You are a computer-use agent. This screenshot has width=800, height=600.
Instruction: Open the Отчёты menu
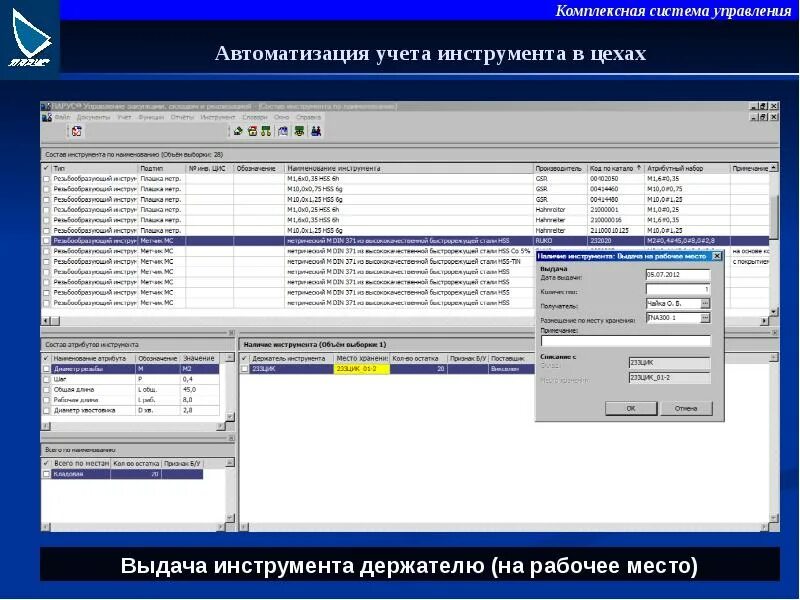pos(182,117)
